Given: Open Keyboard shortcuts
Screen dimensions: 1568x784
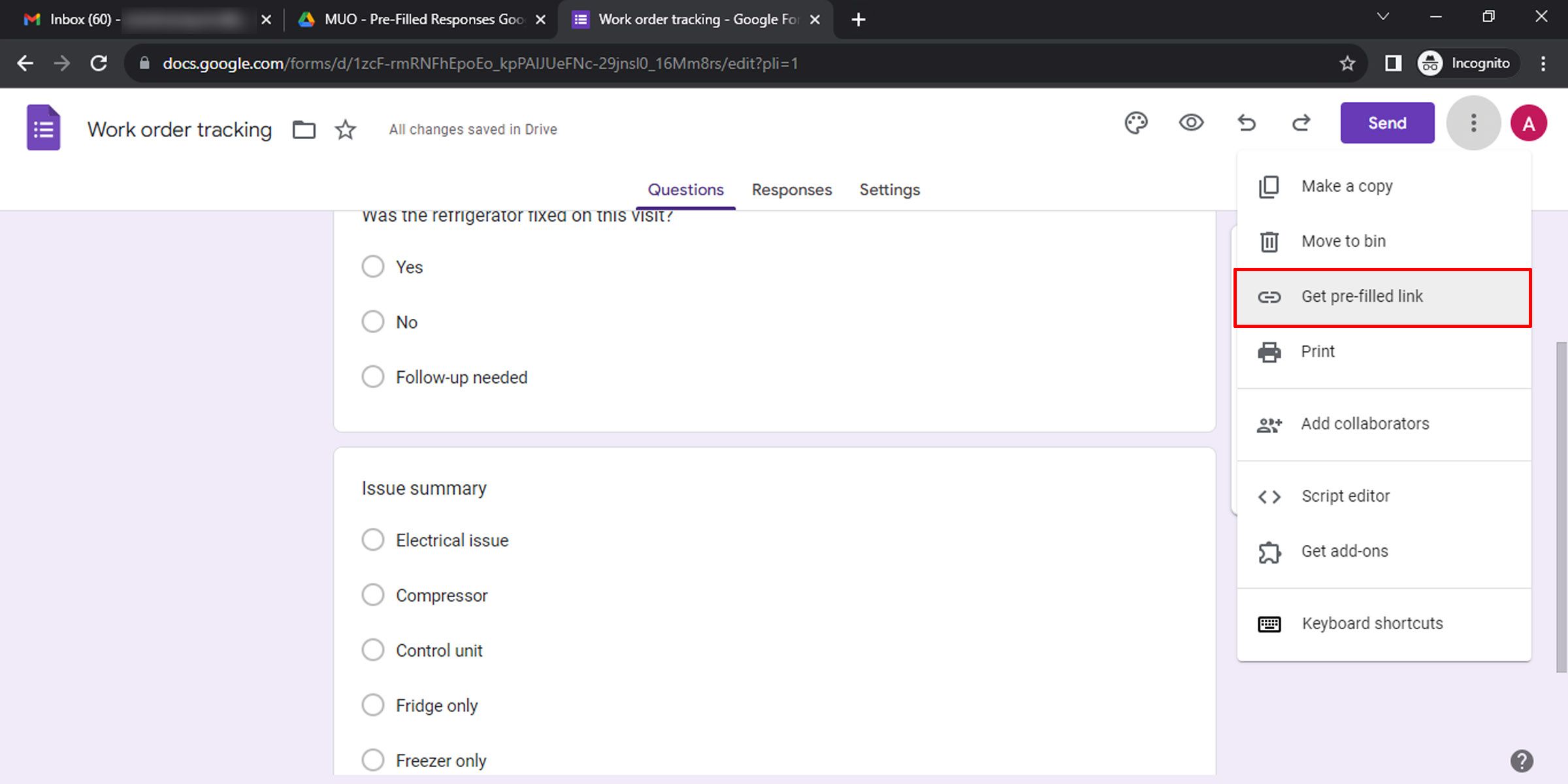Looking at the screenshot, I should (x=1371, y=623).
